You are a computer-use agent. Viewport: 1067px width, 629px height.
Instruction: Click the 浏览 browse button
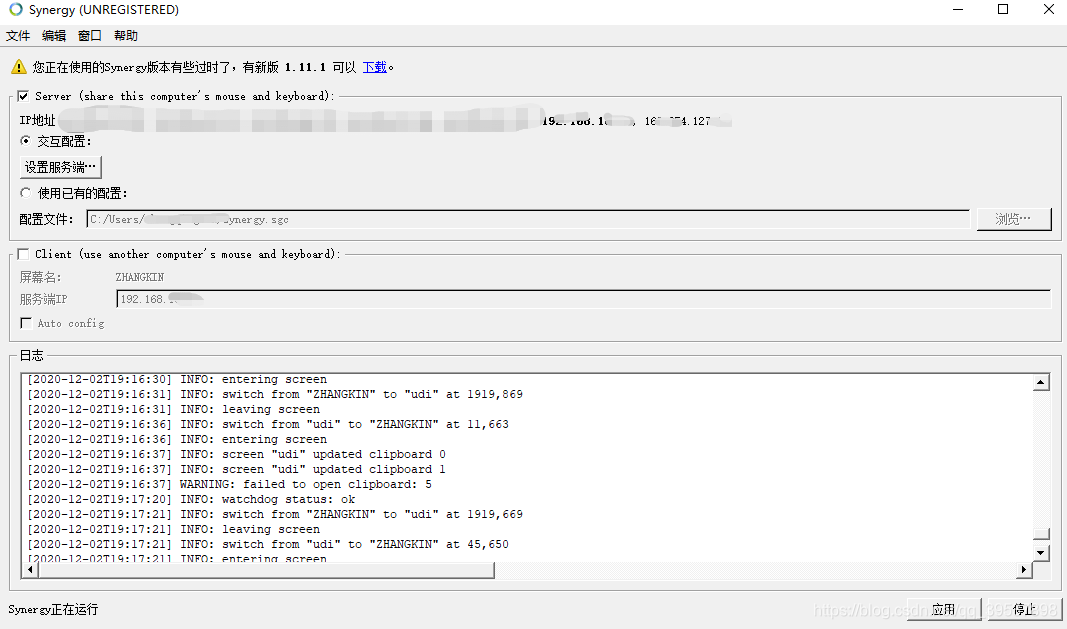(1013, 219)
